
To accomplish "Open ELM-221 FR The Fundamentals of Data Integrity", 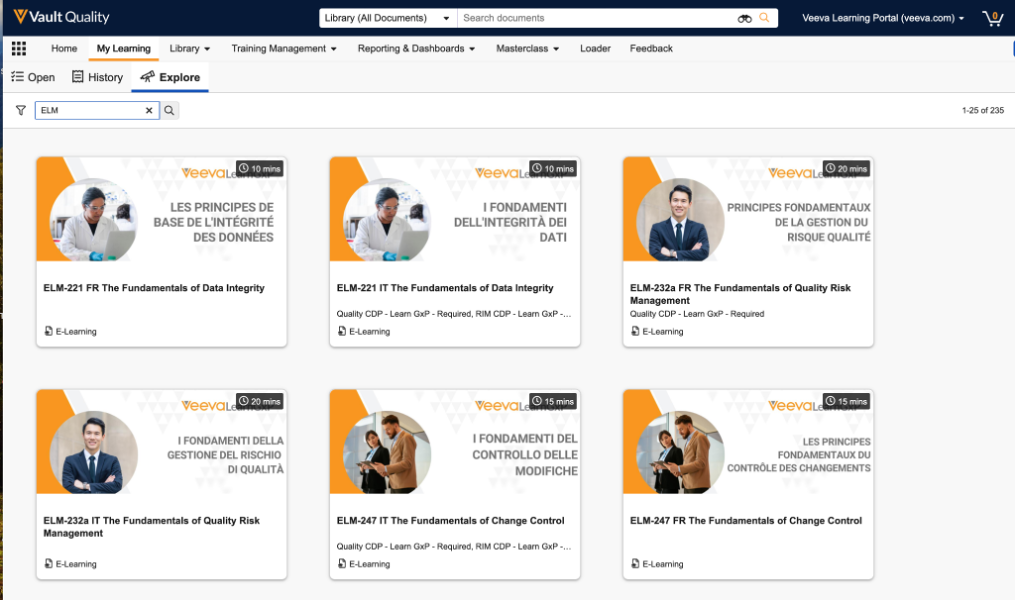I will [x=154, y=288].
